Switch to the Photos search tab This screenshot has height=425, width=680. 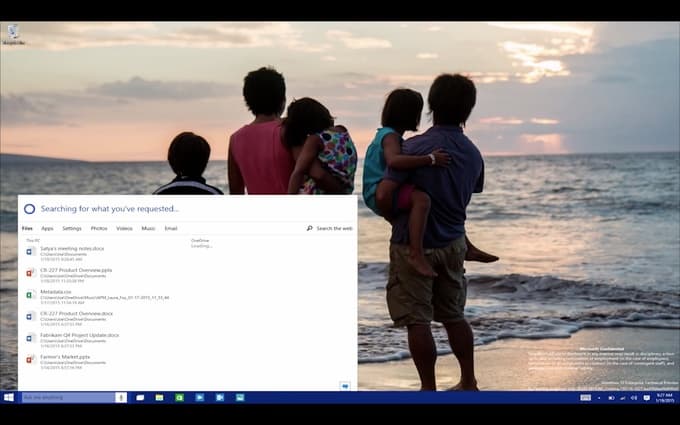(99, 228)
